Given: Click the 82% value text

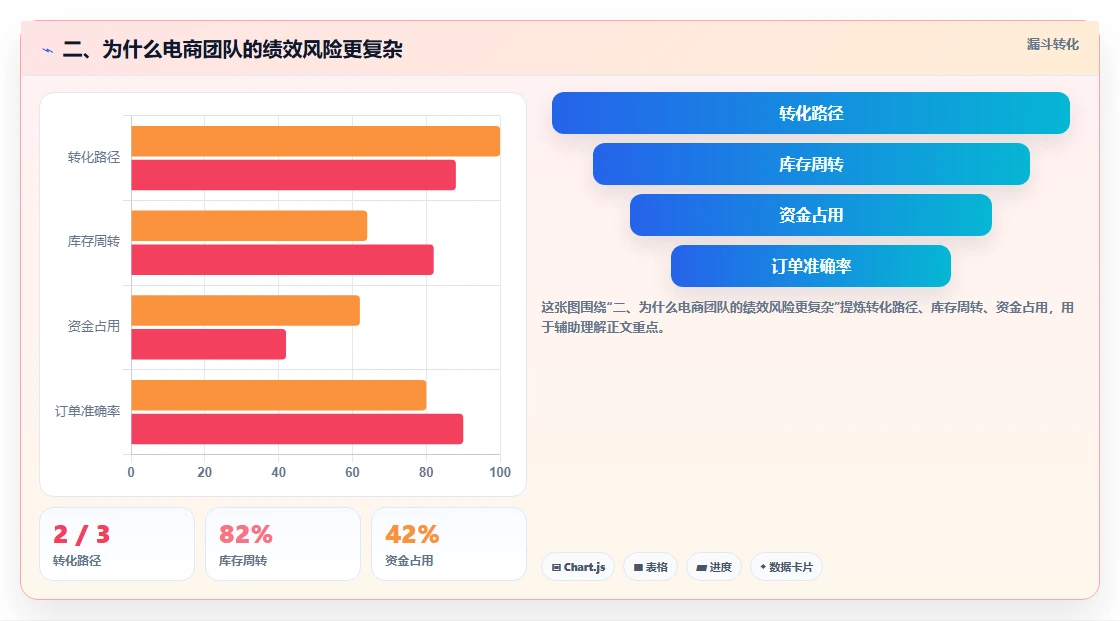Looking at the screenshot, I should pos(246,535).
